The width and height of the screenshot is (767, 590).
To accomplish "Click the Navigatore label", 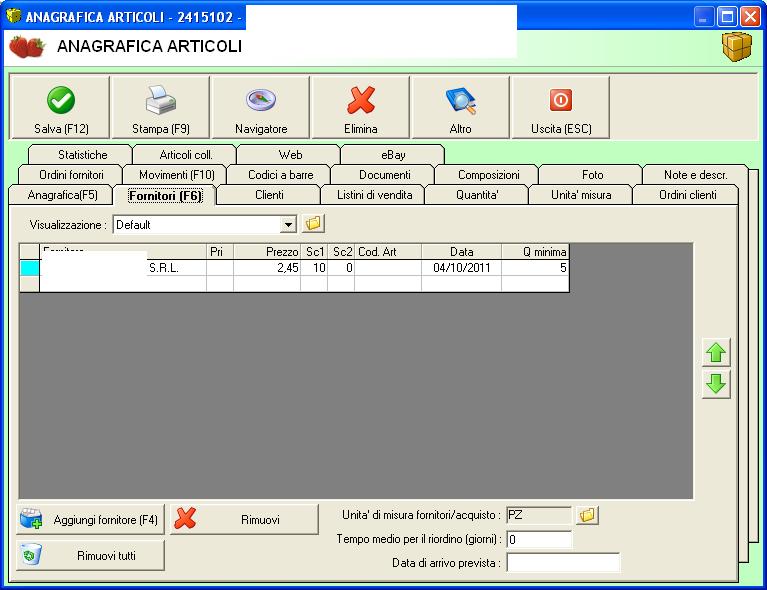I will tap(261, 129).
